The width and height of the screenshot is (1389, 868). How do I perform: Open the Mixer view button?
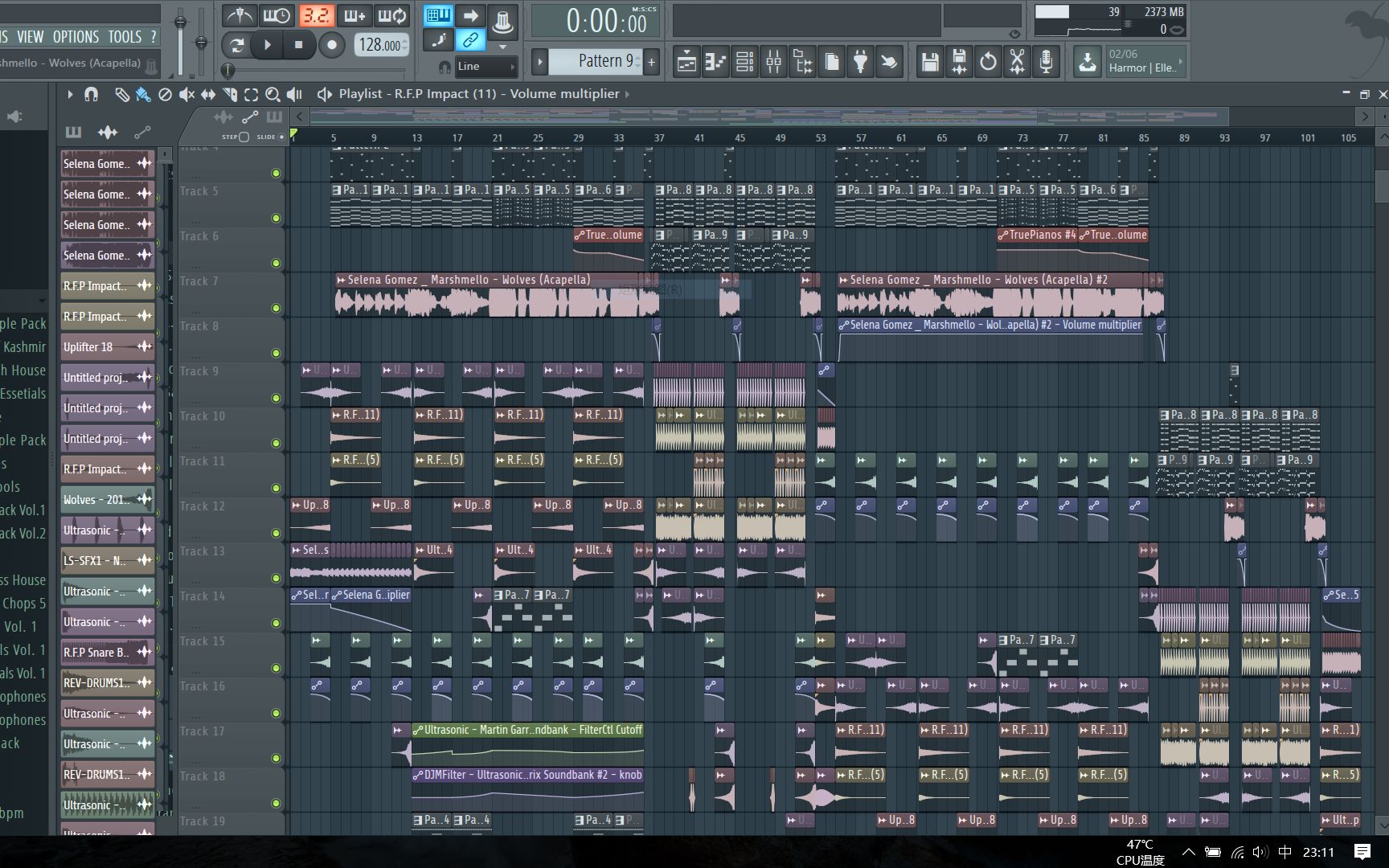[773, 62]
